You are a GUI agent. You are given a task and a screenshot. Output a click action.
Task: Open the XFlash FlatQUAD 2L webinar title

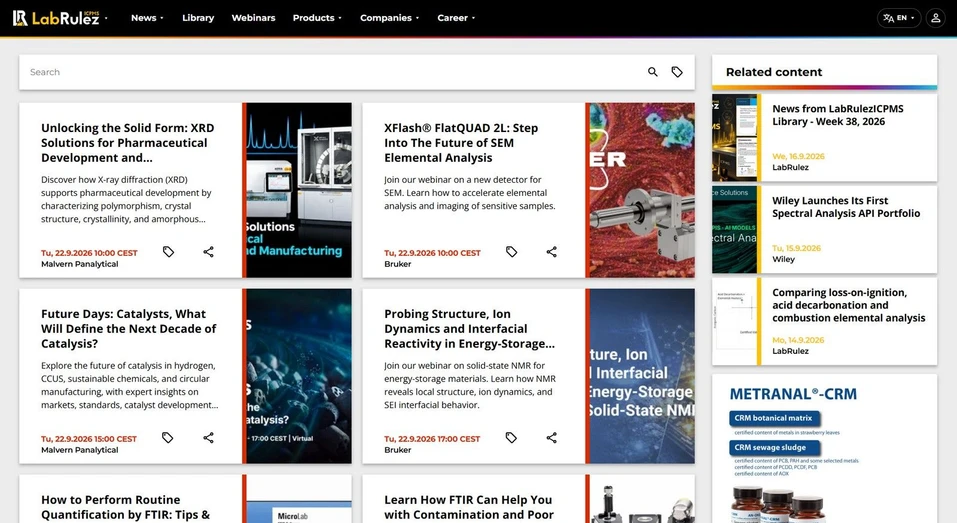coord(461,143)
